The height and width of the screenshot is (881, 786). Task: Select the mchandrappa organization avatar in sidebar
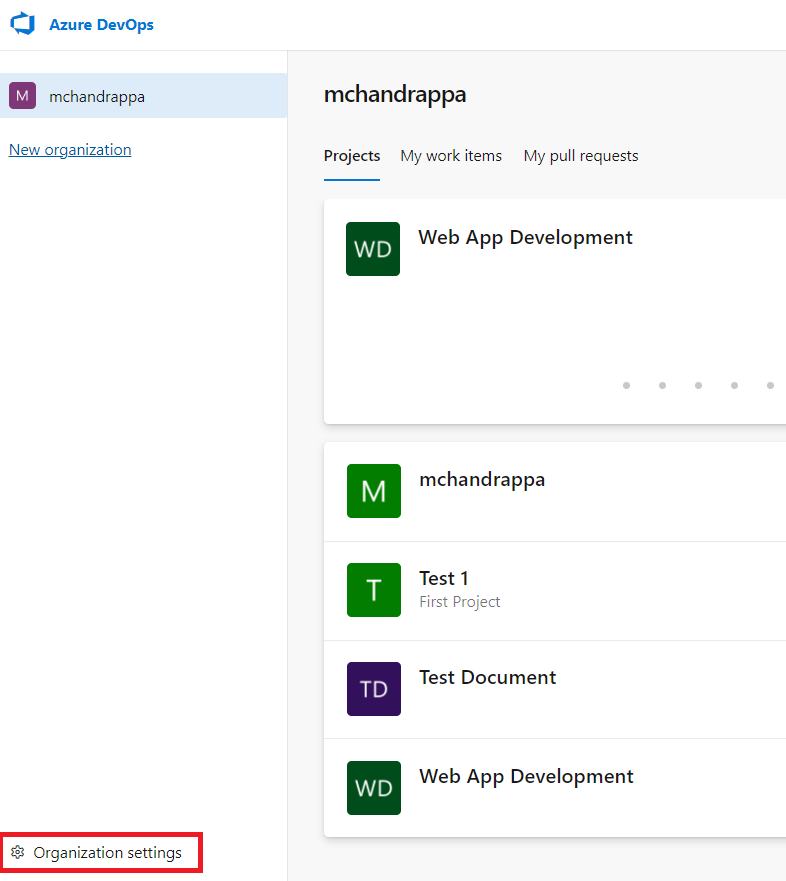point(22,96)
